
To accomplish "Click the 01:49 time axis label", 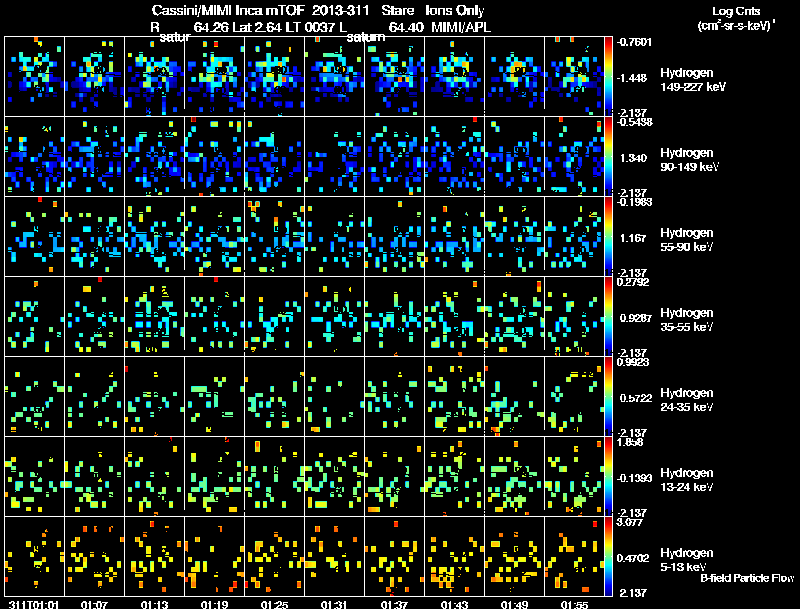I will [514, 604].
